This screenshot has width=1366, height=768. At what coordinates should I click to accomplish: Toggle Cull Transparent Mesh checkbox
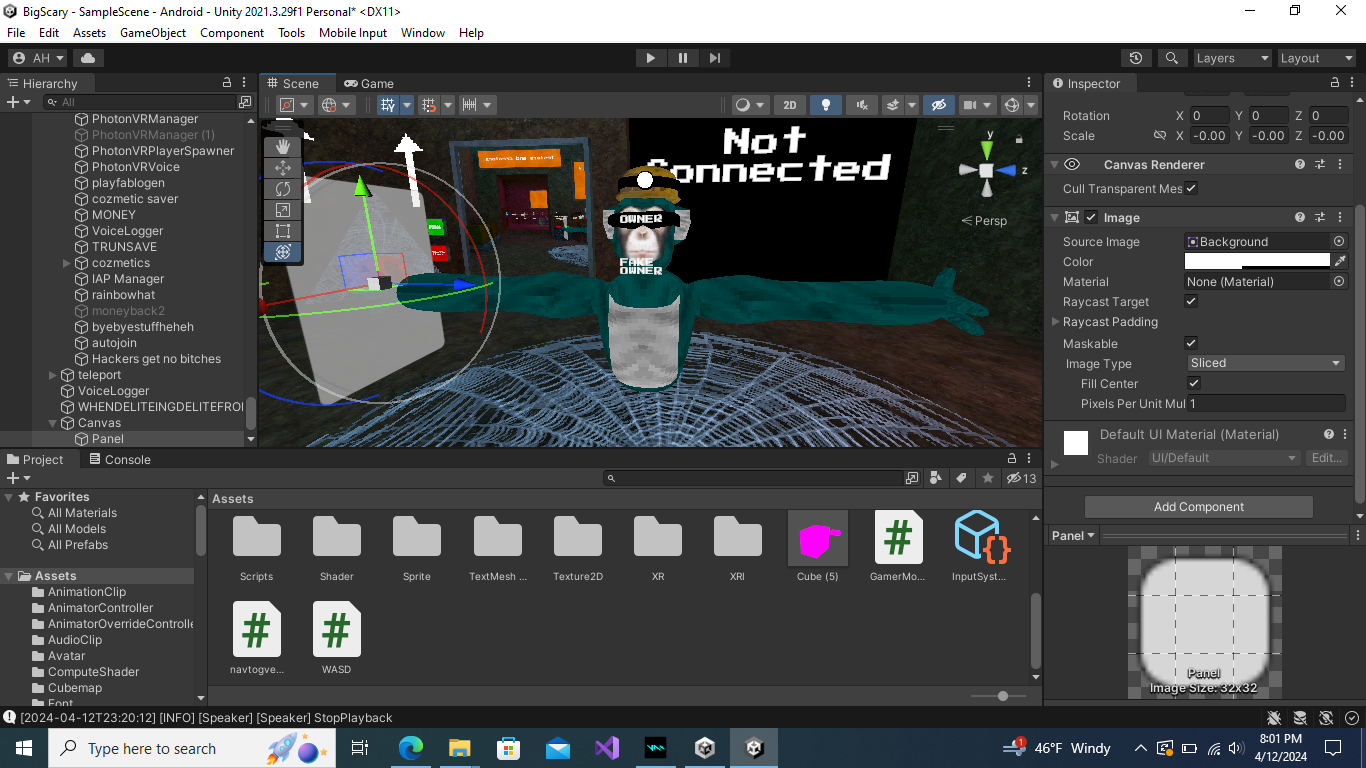(x=1191, y=188)
